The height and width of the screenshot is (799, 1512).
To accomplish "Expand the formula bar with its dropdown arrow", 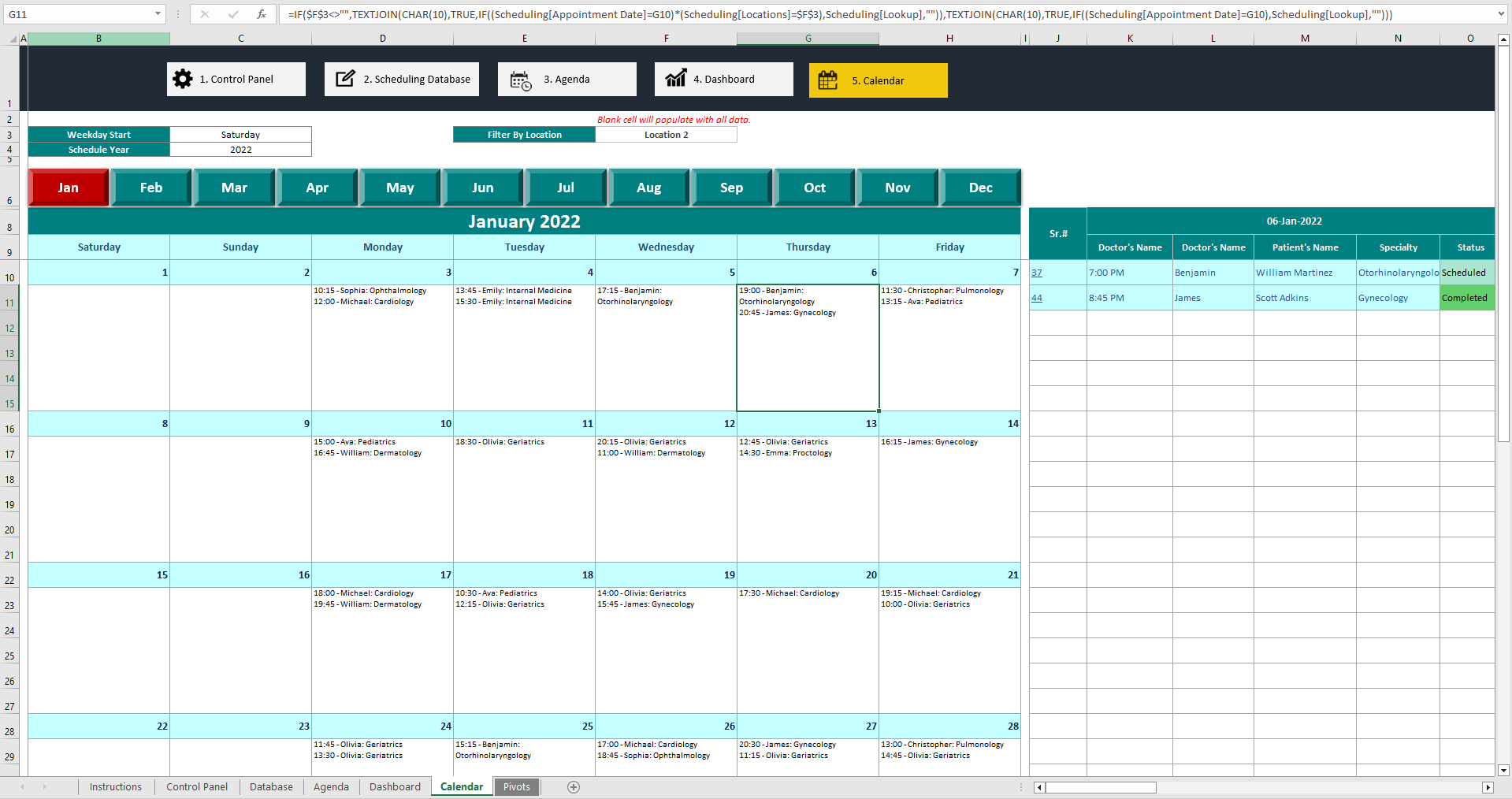I will 1499,14.
